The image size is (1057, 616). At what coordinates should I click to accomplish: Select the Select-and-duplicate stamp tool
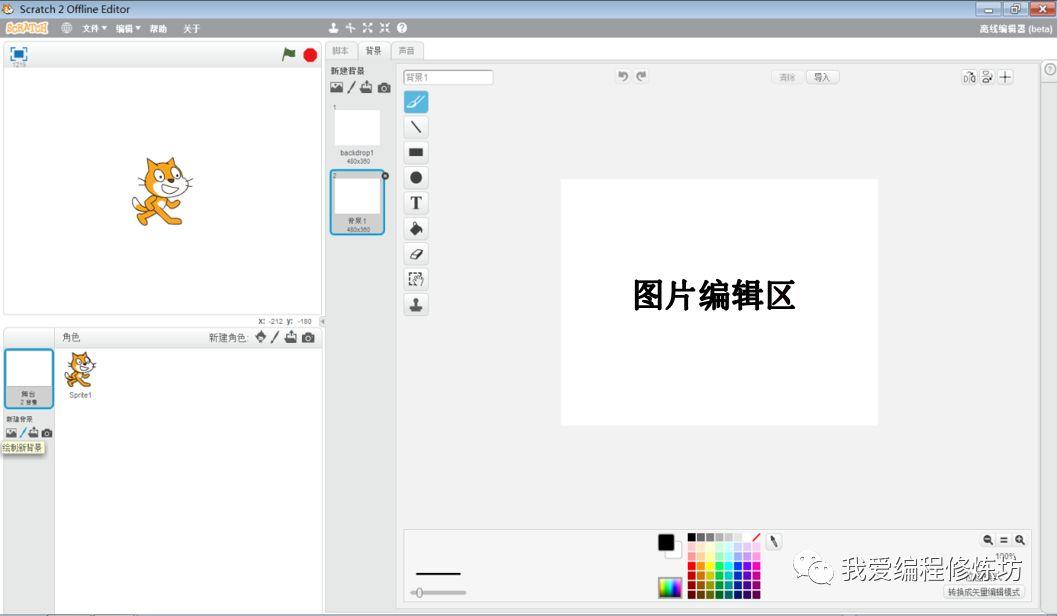pyautogui.click(x=416, y=305)
